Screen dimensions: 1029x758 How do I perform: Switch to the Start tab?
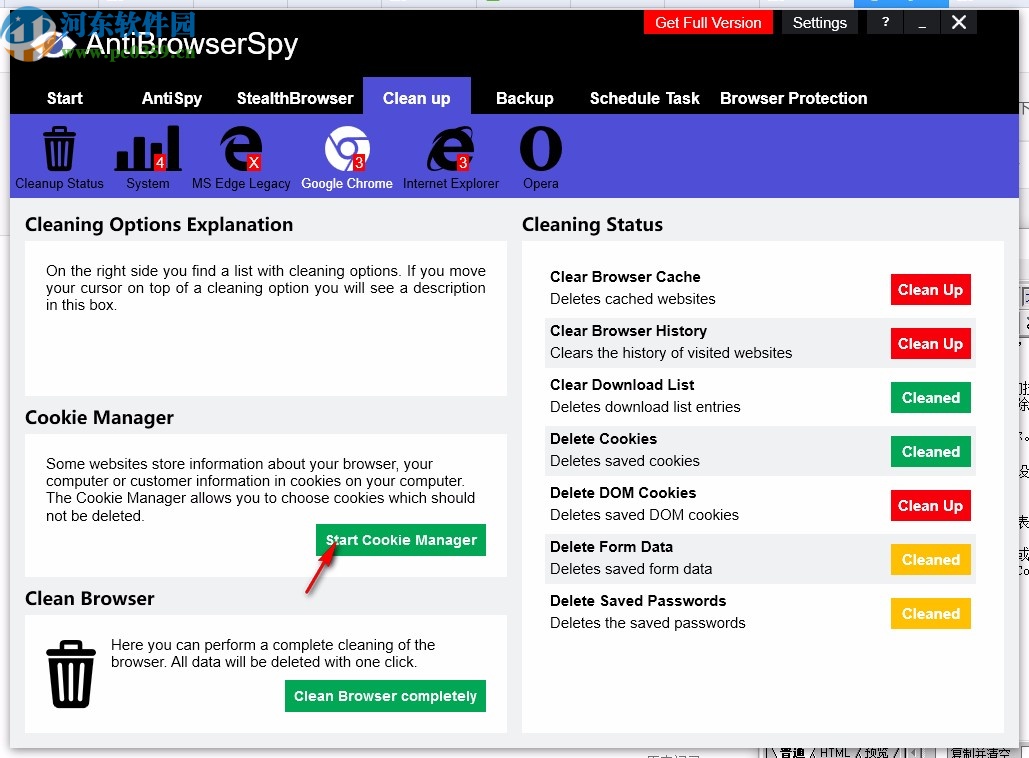64,98
